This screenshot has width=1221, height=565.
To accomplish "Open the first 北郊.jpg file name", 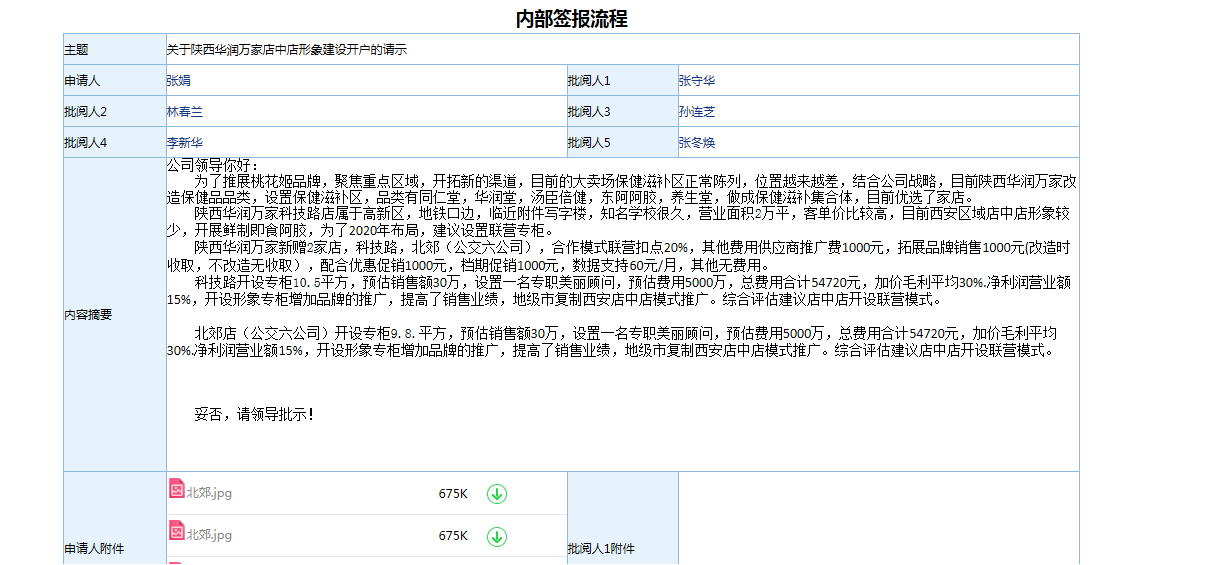I will click(x=209, y=493).
